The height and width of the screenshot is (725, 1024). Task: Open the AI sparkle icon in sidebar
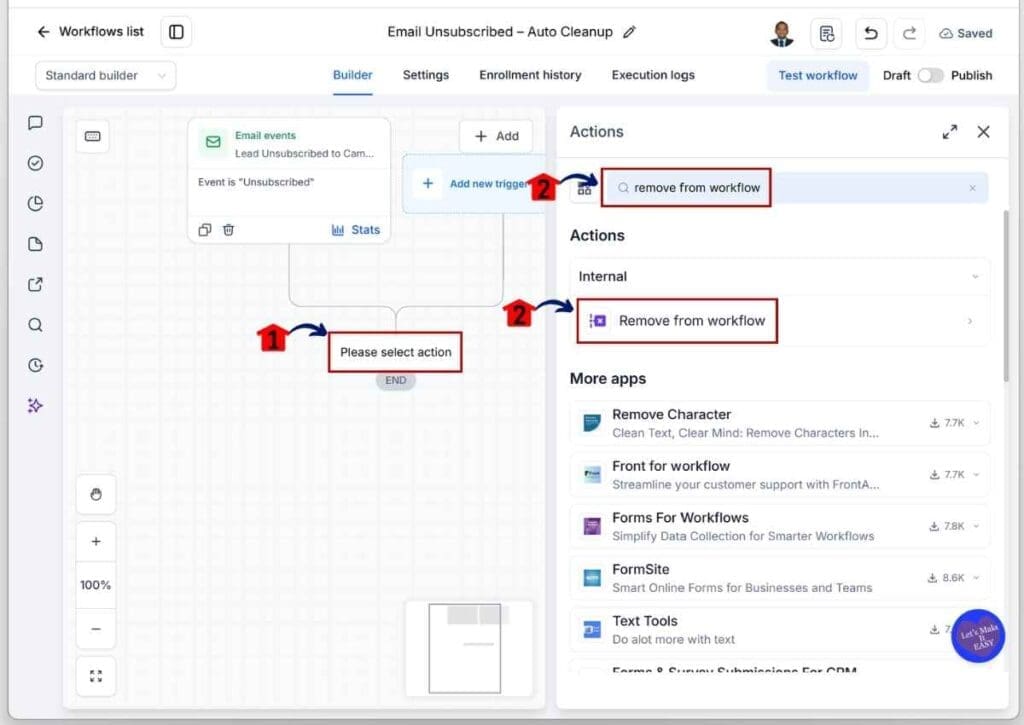coord(35,406)
